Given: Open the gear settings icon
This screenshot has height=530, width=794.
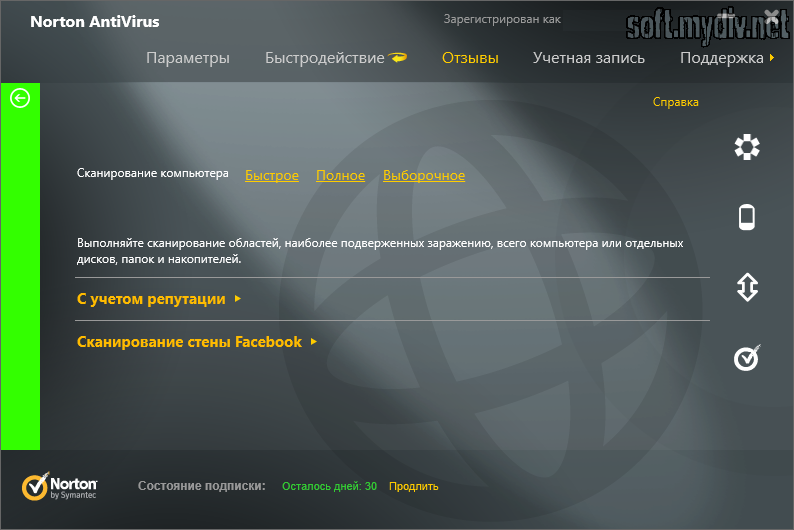Looking at the screenshot, I should [747, 147].
